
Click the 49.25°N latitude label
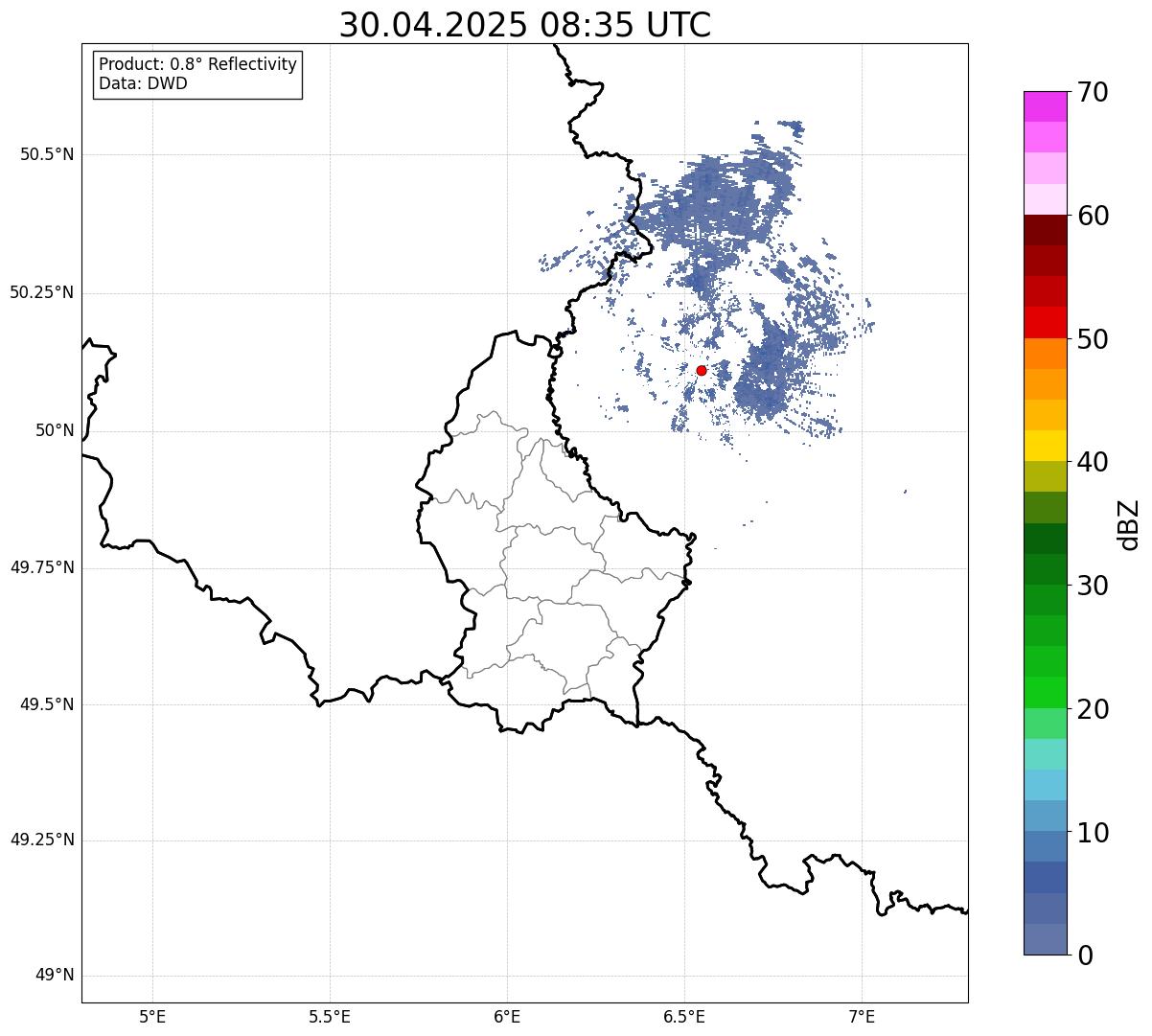[41, 840]
